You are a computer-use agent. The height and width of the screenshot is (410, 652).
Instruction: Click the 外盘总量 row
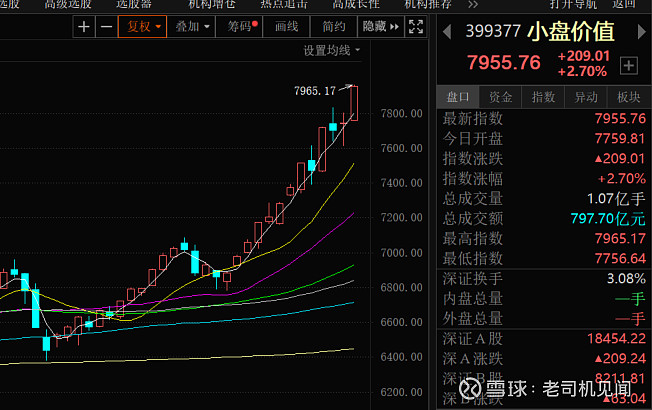(x=544, y=319)
